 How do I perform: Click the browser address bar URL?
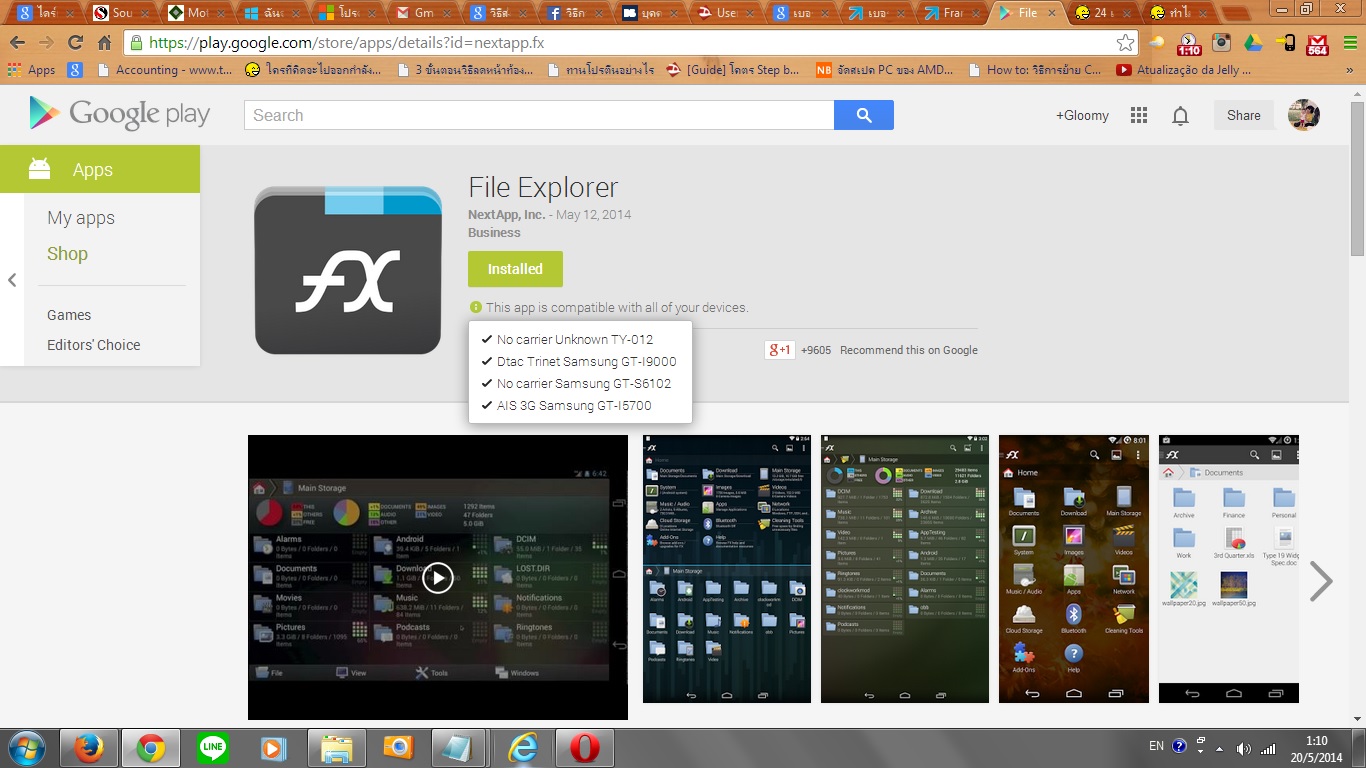(346, 43)
